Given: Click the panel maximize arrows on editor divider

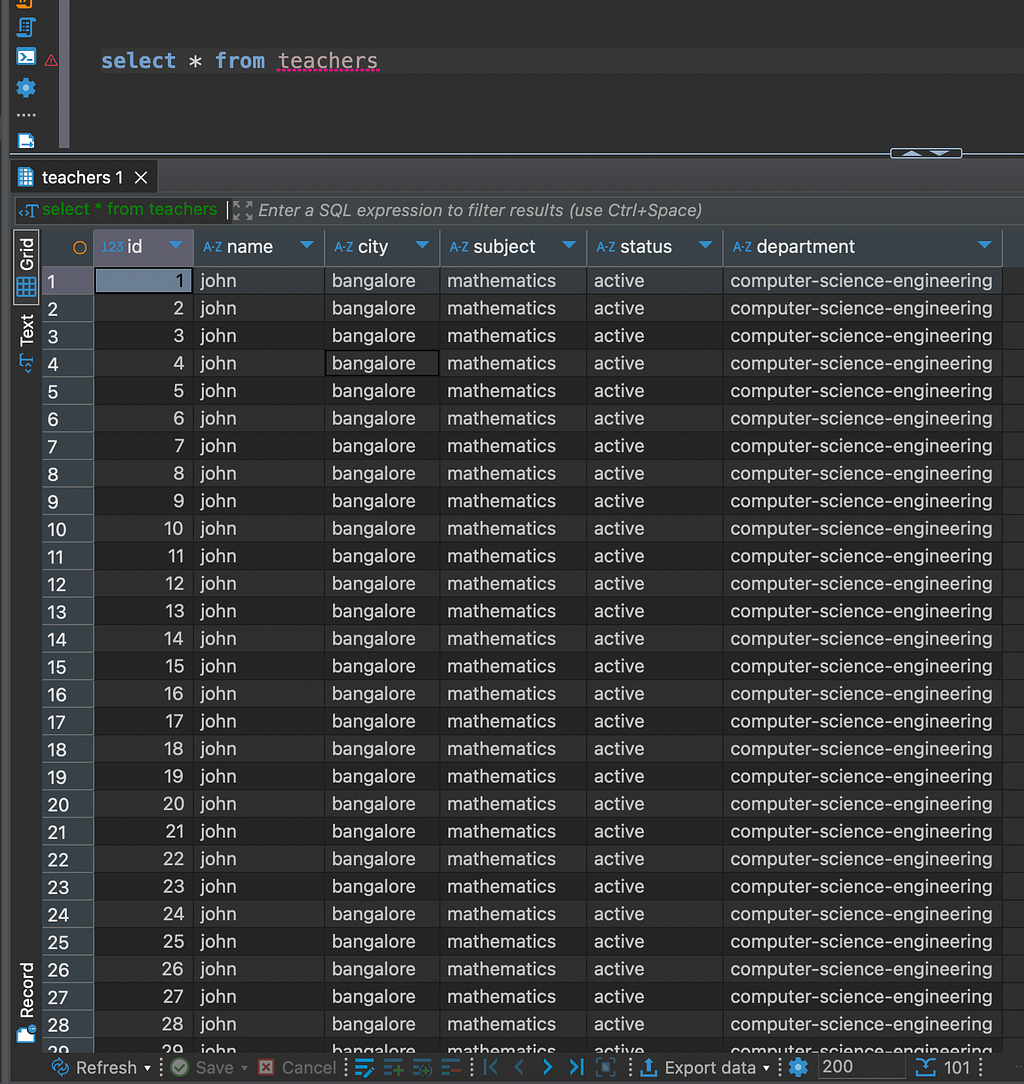Looking at the screenshot, I should click(x=926, y=153).
